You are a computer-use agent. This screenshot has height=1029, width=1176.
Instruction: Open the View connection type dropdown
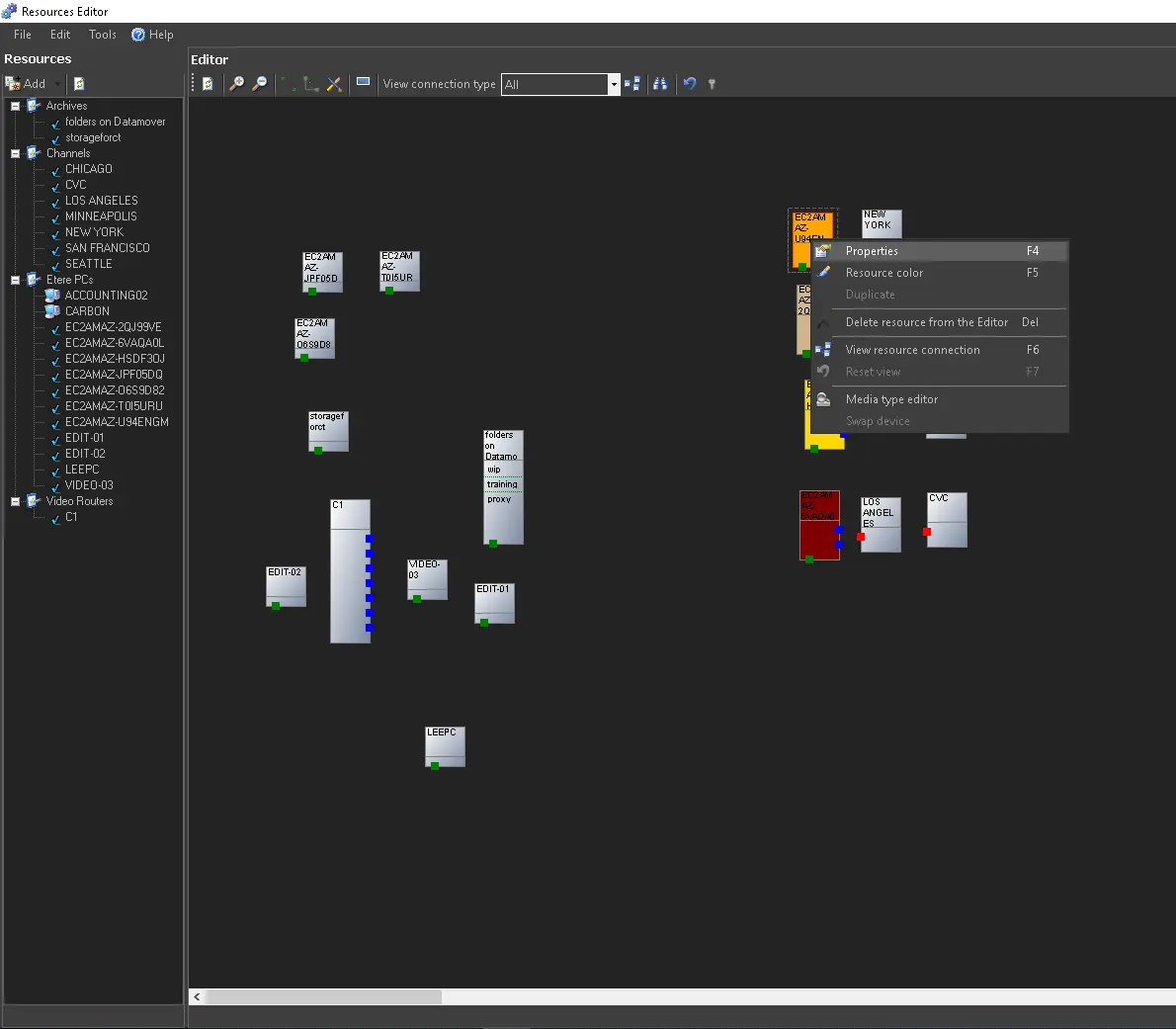(613, 84)
